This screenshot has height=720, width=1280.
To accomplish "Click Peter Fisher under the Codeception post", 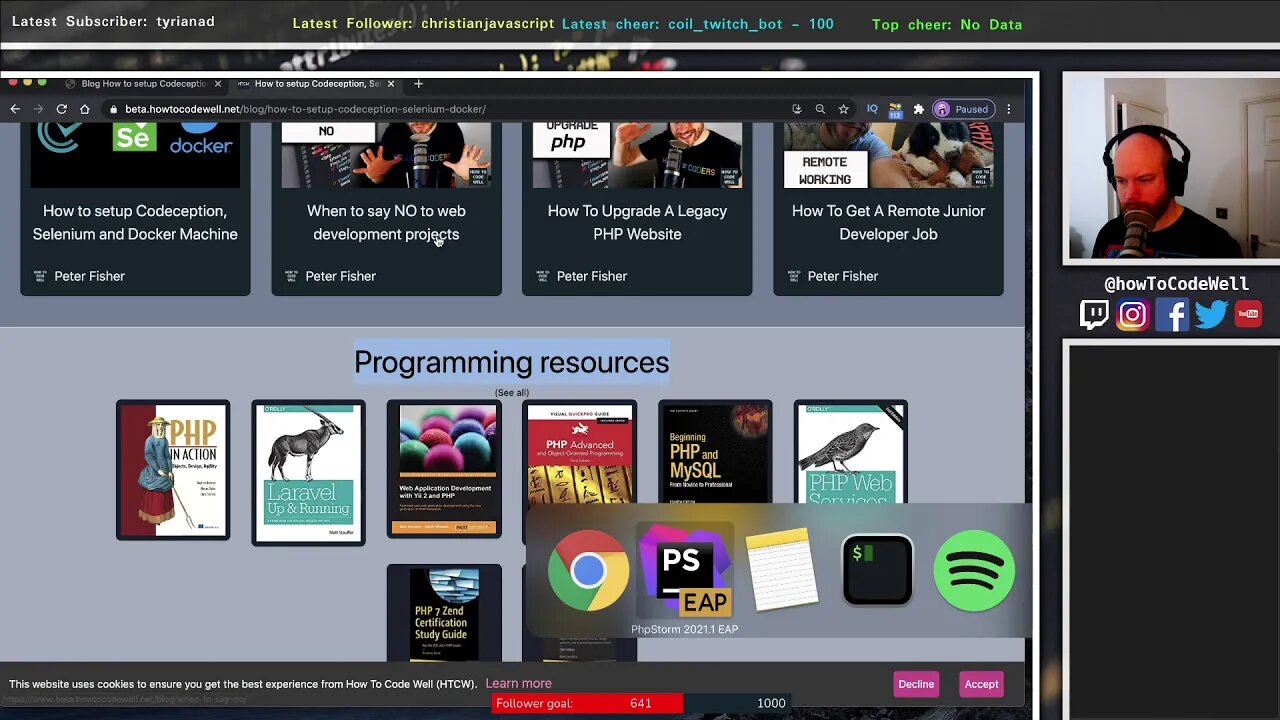I will coord(89,276).
